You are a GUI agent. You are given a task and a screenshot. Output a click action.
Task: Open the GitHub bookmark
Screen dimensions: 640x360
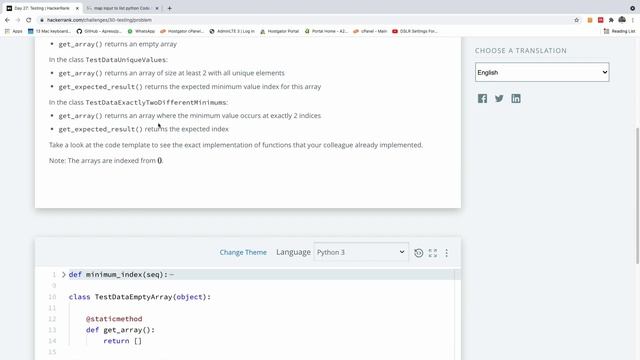99,31
